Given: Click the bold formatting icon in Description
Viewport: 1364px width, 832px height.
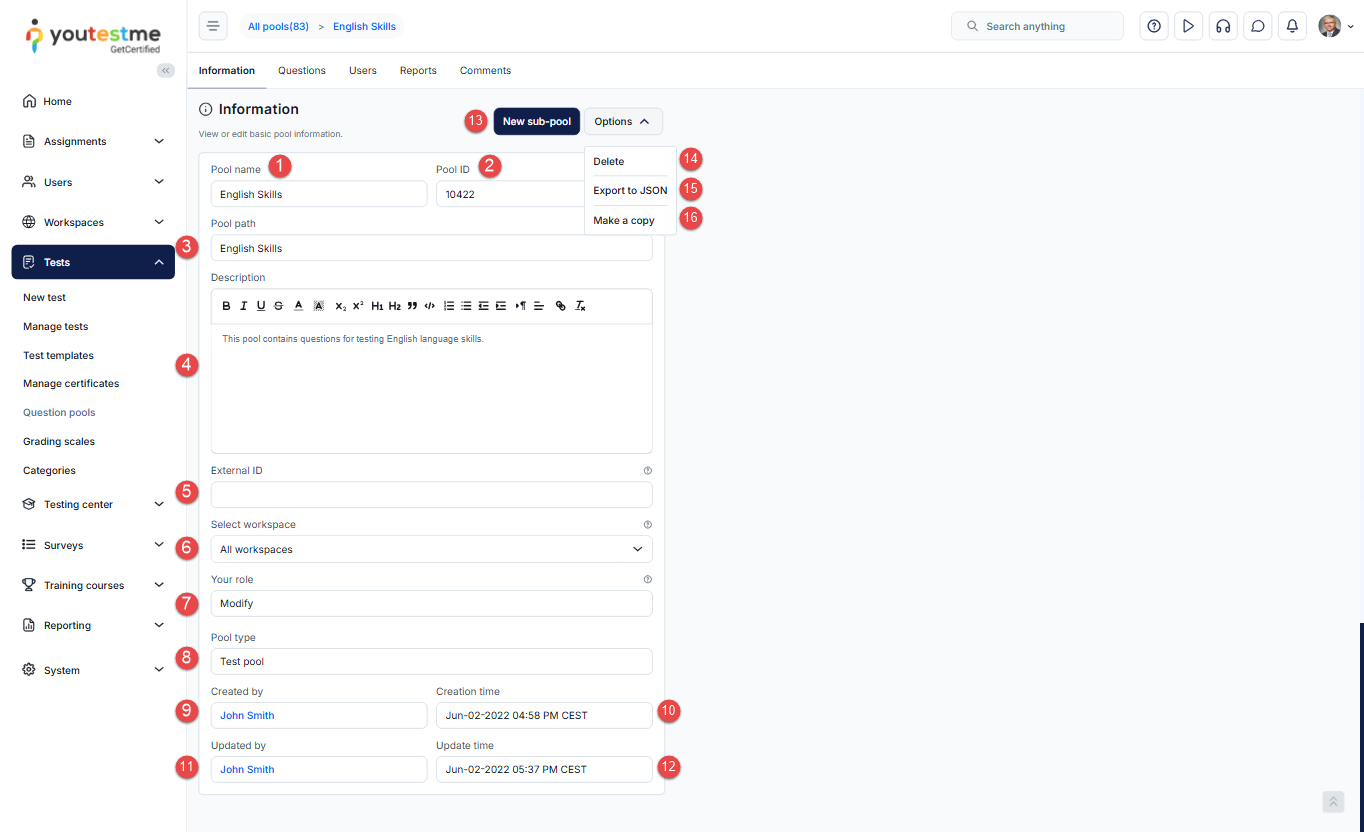Looking at the screenshot, I should [227, 306].
